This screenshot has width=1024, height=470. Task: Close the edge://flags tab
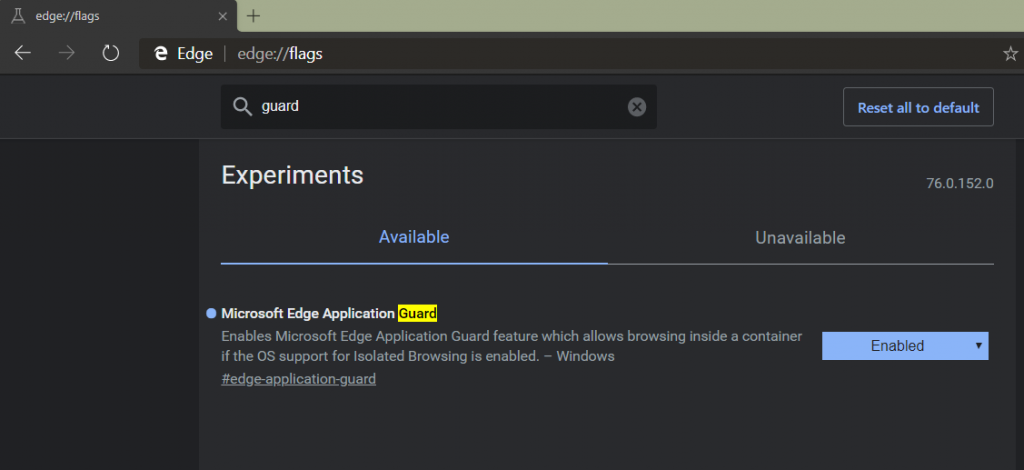[x=223, y=16]
